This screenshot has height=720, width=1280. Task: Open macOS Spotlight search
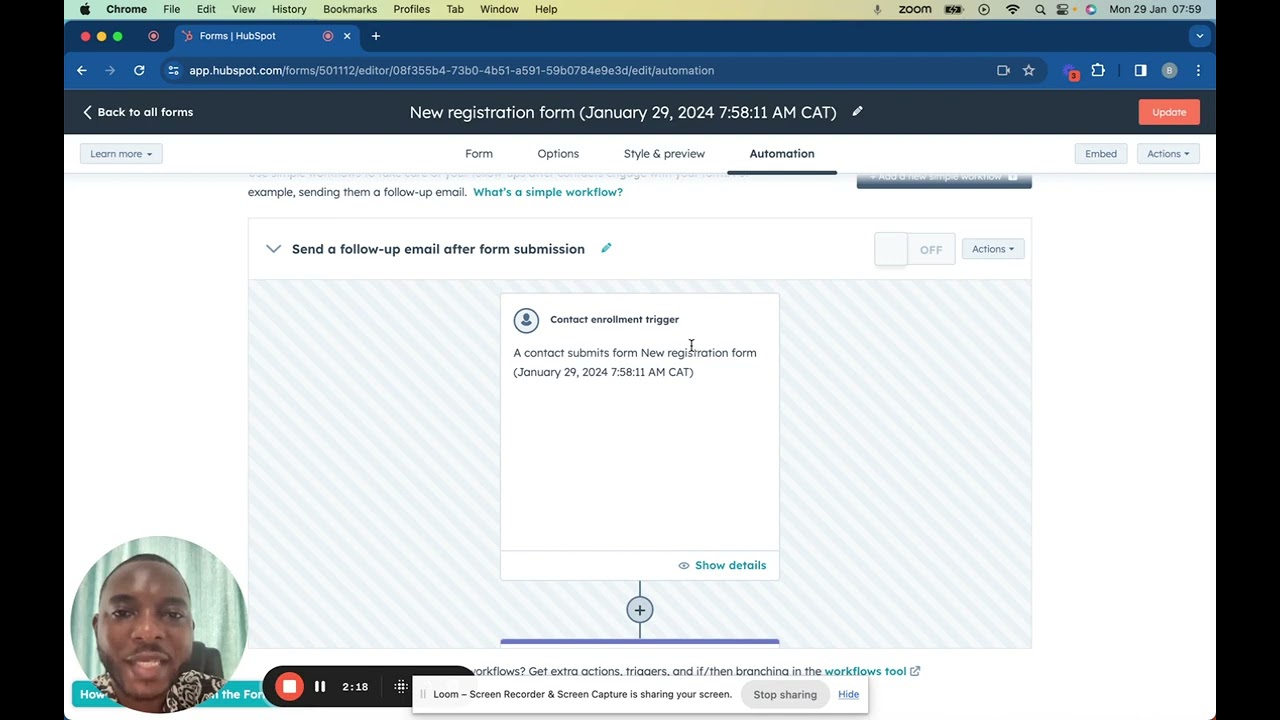pyautogui.click(x=1040, y=9)
